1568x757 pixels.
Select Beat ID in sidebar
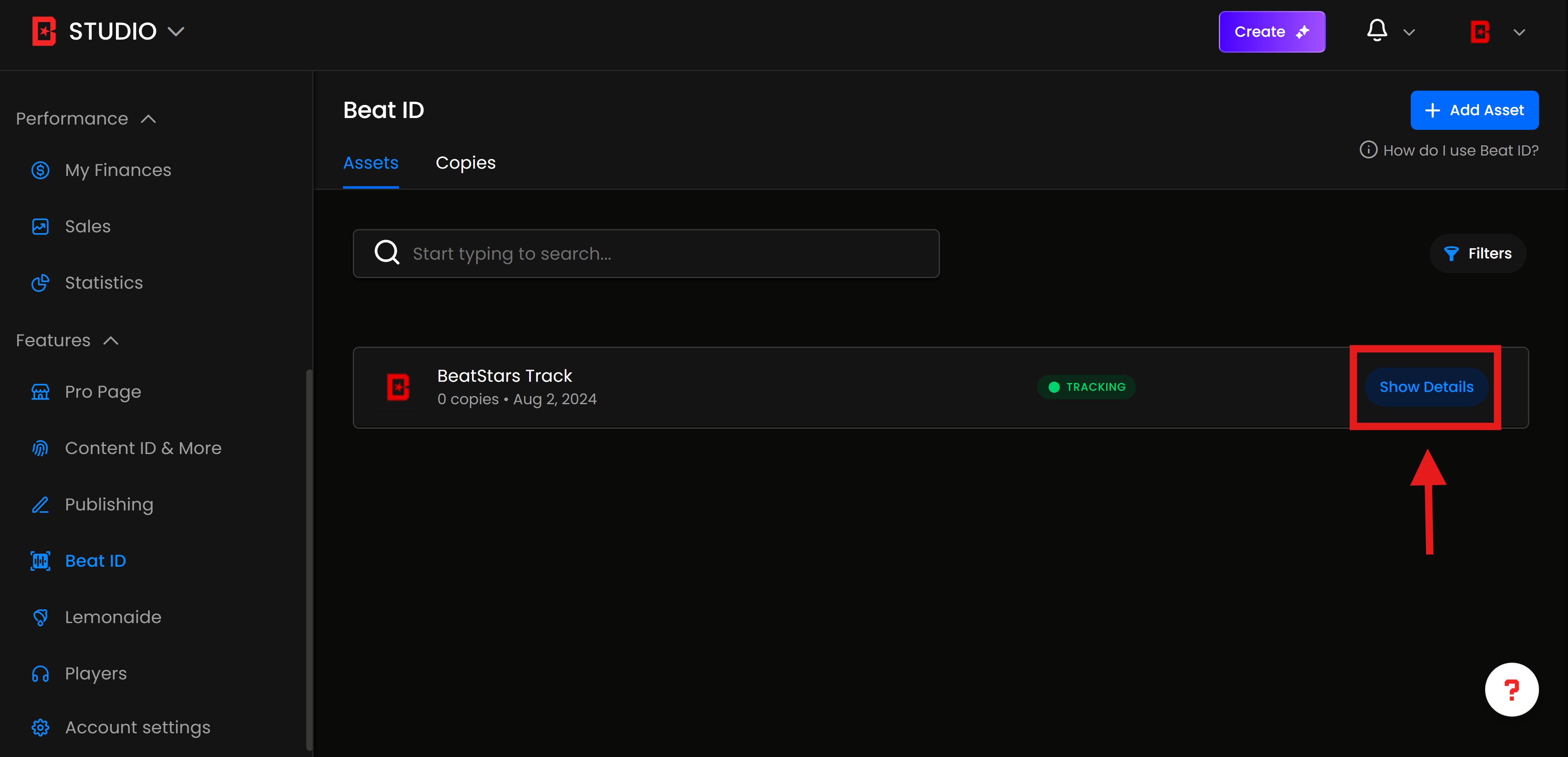pyautogui.click(x=96, y=561)
